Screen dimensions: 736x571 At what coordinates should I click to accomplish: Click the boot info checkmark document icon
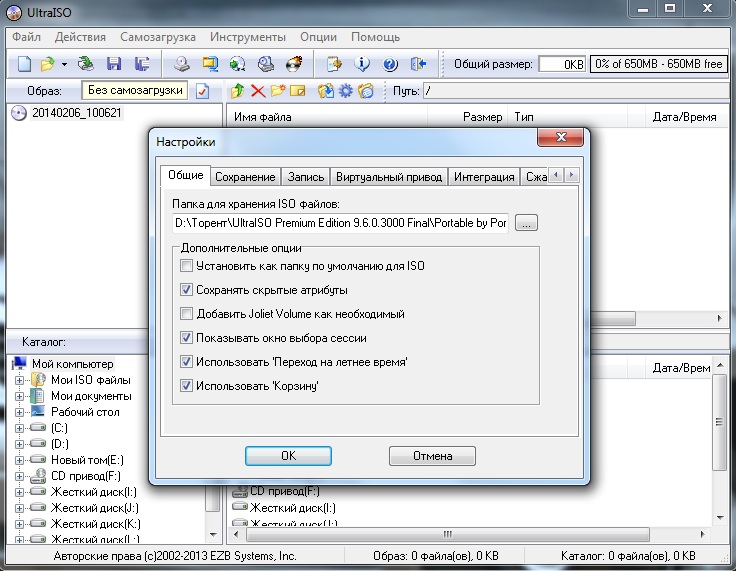pyautogui.click(x=203, y=91)
